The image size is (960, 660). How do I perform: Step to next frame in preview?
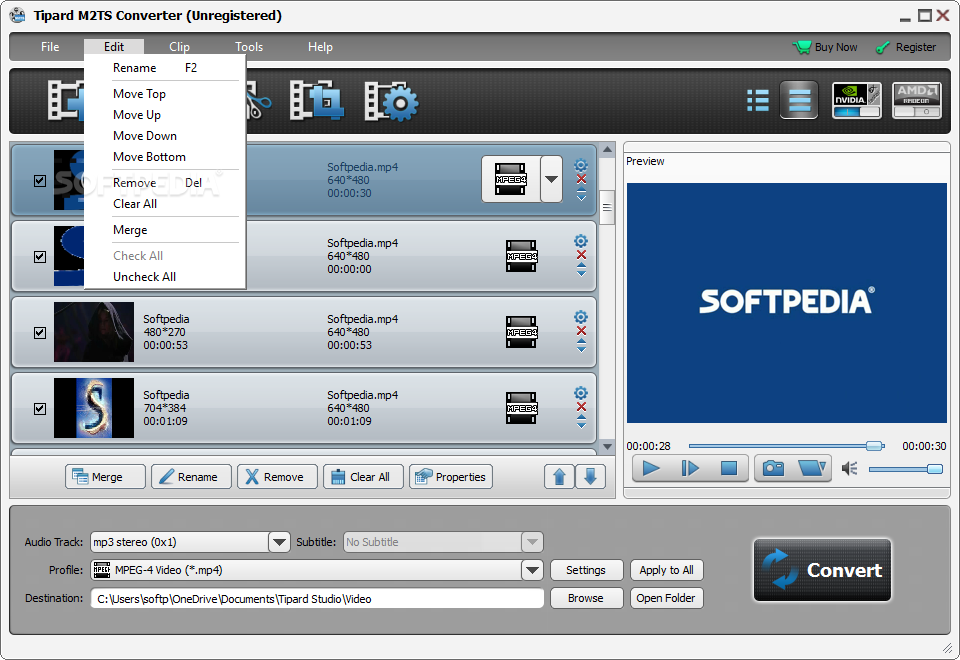point(690,468)
